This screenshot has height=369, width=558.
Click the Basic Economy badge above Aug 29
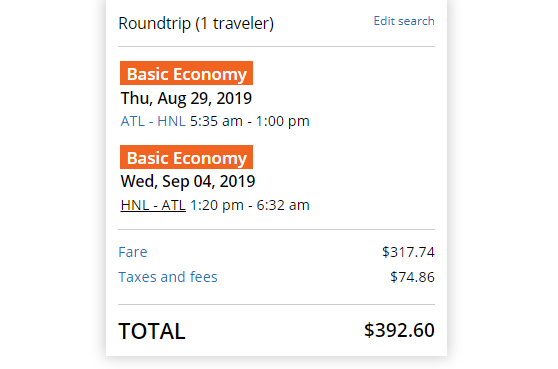point(186,73)
